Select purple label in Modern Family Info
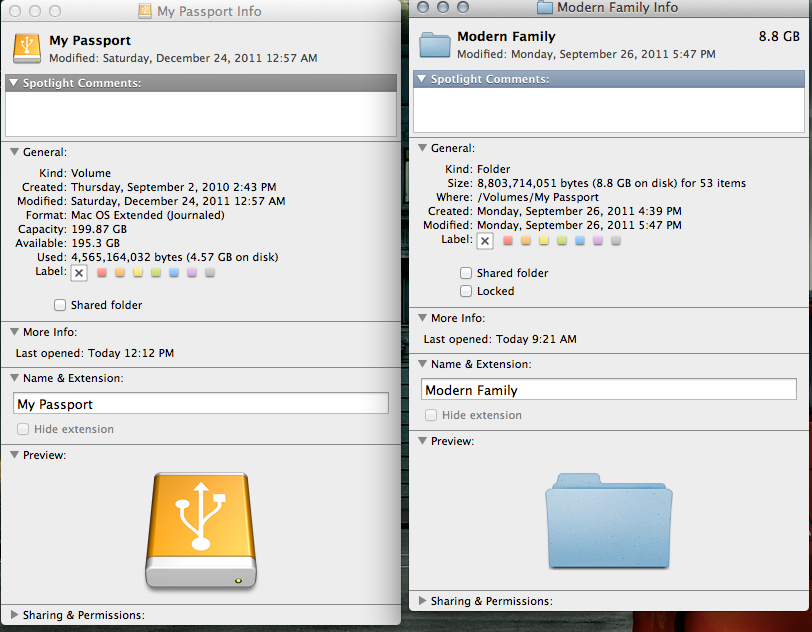Image resolution: width=812 pixels, height=632 pixels. (598, 240)
